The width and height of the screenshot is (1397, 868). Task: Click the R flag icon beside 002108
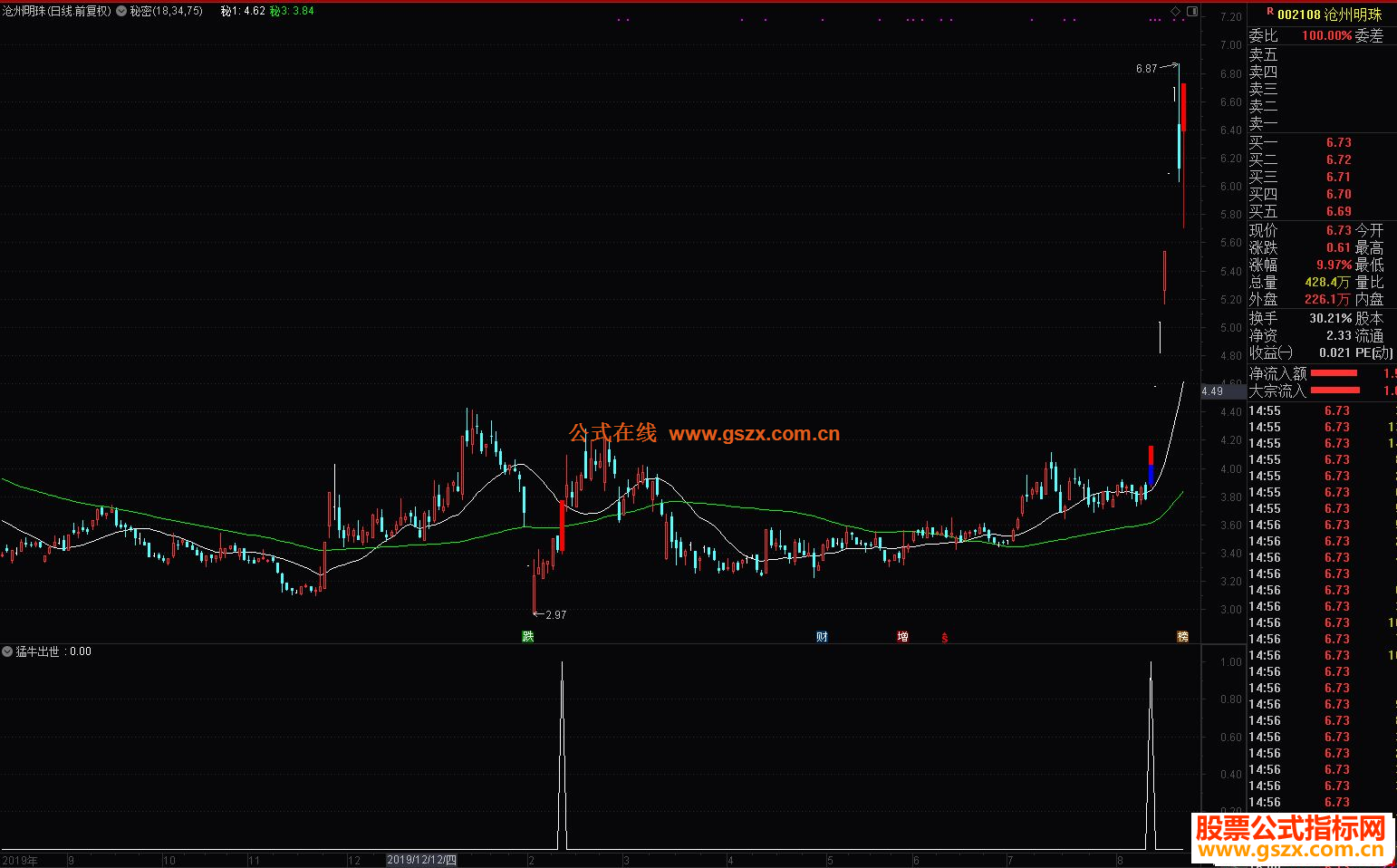click(1270, 12)
